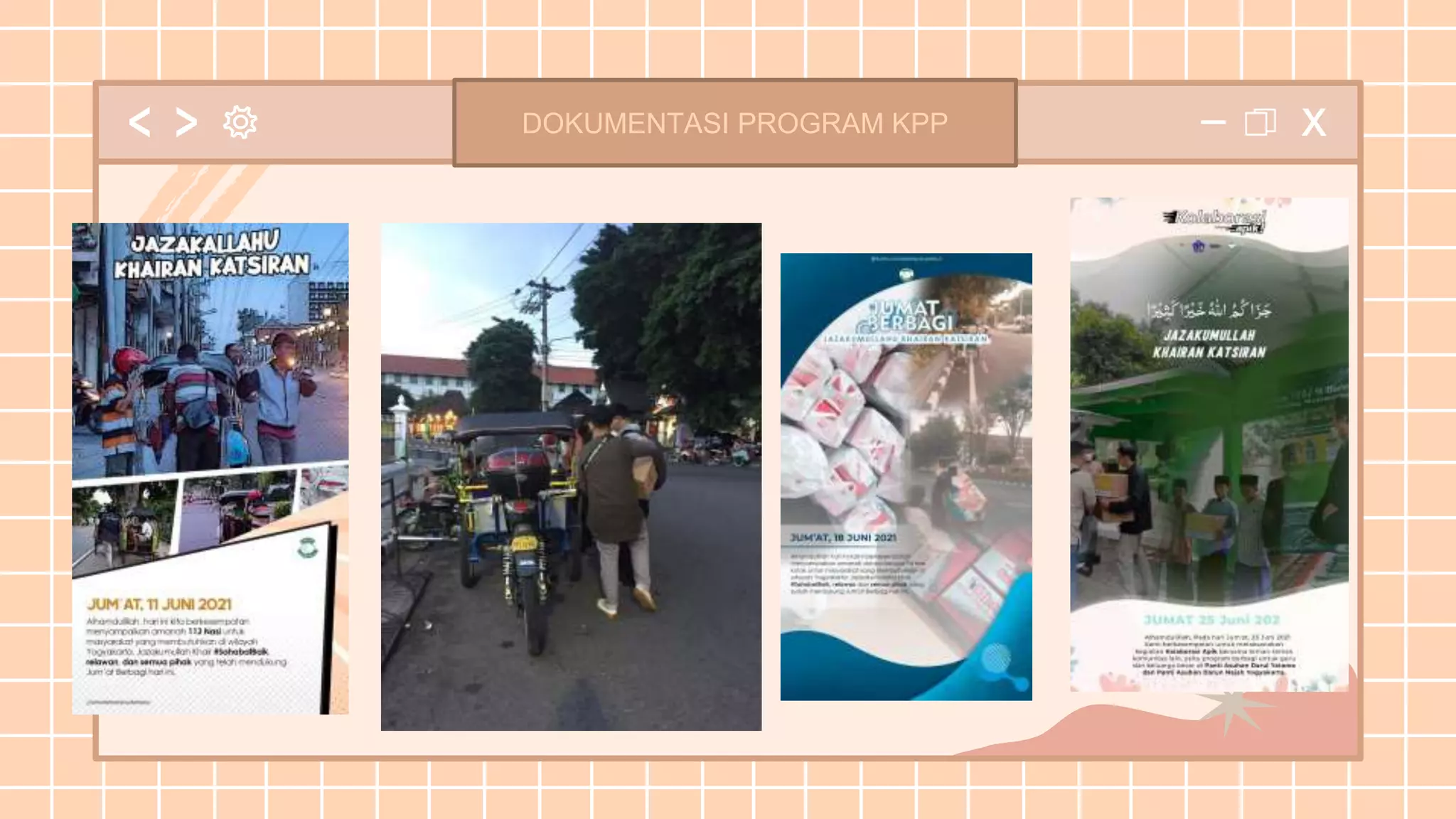
Task: Click the Kolaborasi Apik logo
Action: pos(1214,220)
